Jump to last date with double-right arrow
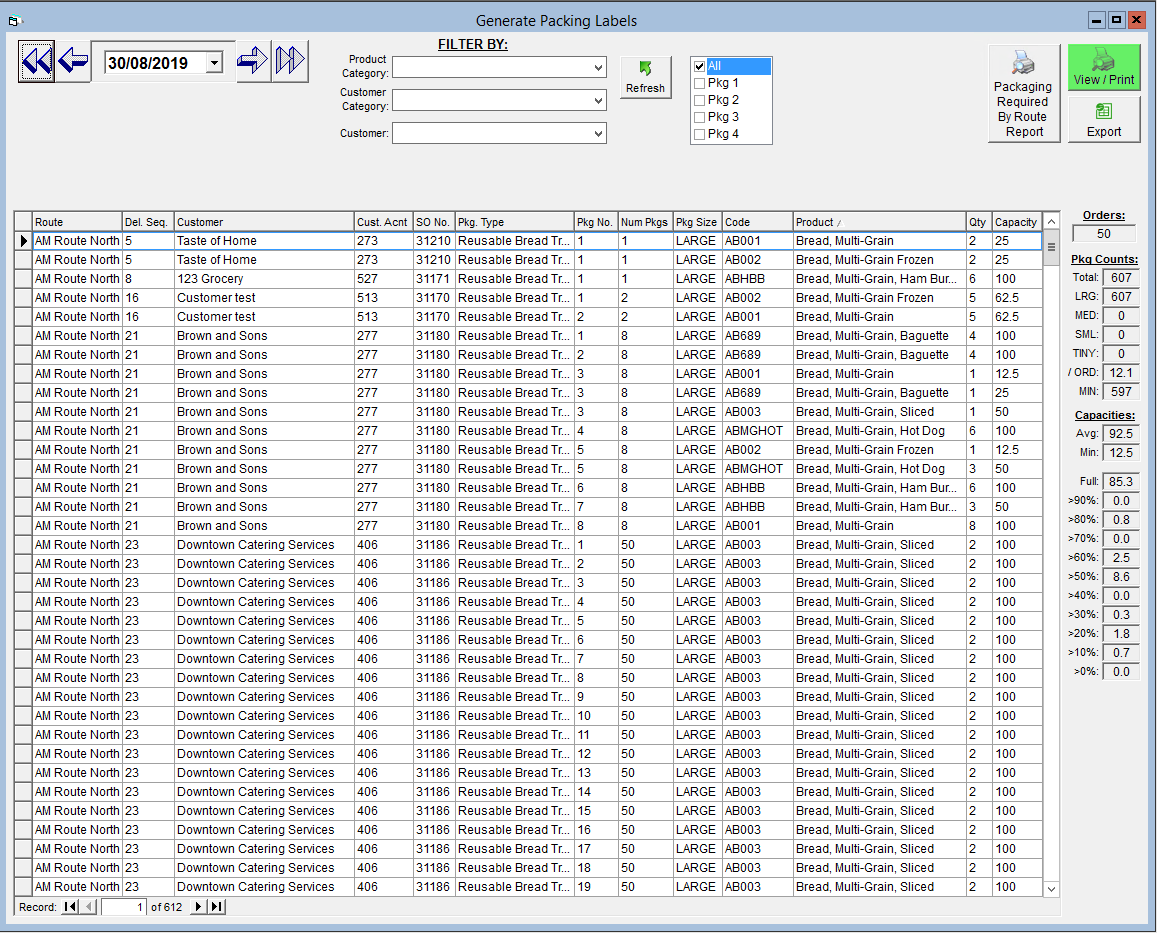1157x934 pixels. tap(290, 61)
